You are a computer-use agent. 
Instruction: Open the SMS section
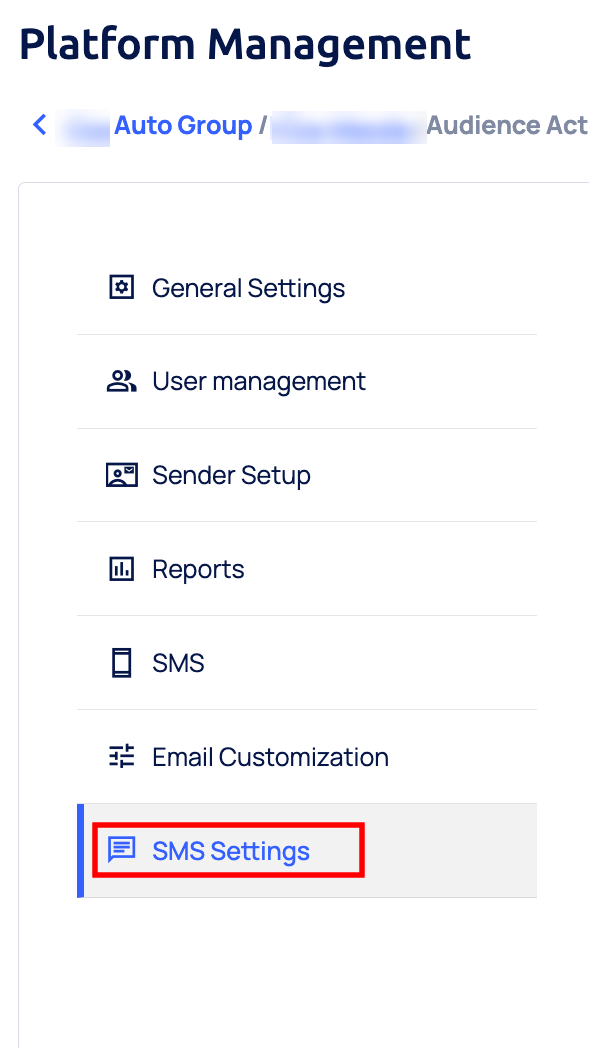click(x=178, y=662)
